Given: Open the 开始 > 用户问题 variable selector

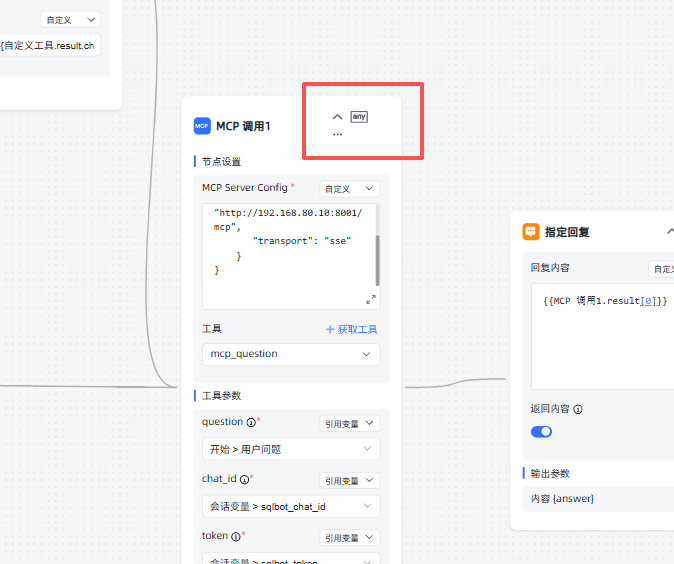Looking at the screenshot, I should [x=291, y=449].
